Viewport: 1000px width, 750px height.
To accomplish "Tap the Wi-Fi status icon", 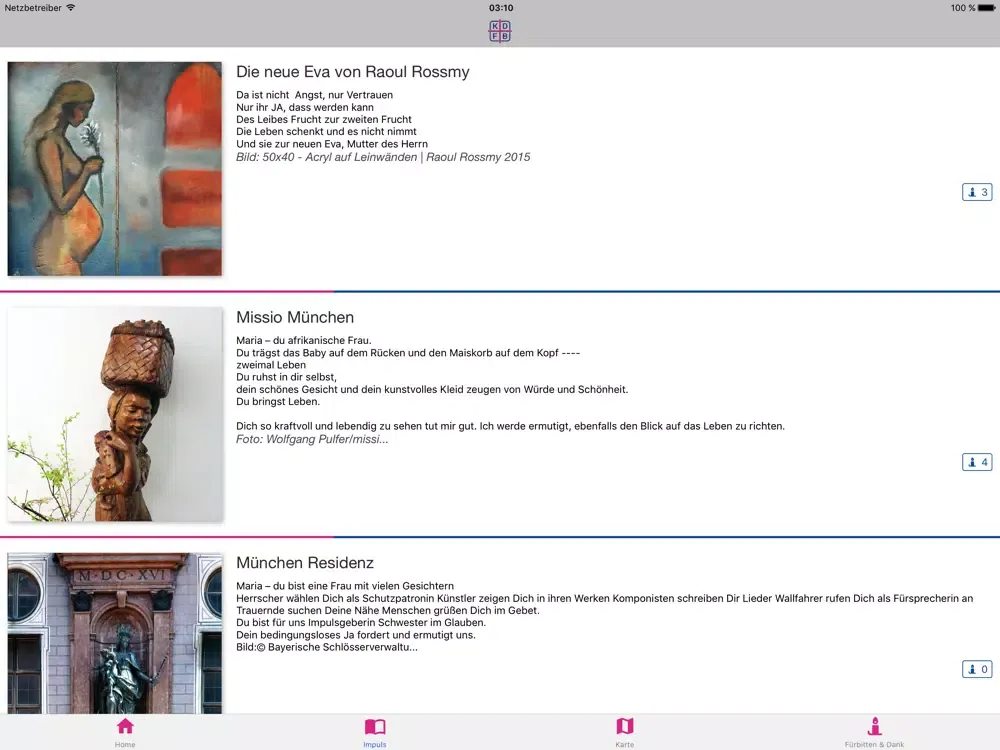I will click(71, 8).
